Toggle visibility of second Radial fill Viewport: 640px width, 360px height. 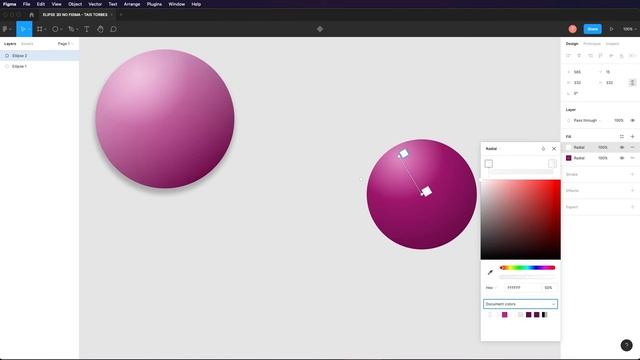coord(622,158)
